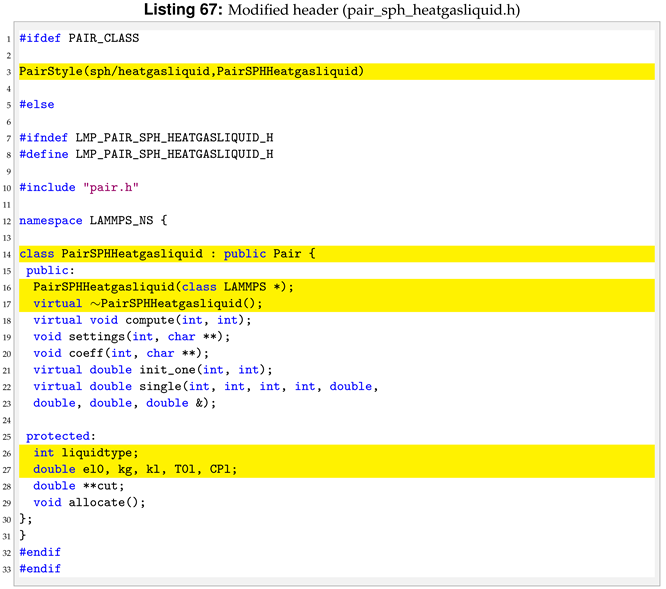Click highlighted 'double el0, kg, kl, T0l, CPl;' line
The image size is (666, 589).
coord(135,469)
